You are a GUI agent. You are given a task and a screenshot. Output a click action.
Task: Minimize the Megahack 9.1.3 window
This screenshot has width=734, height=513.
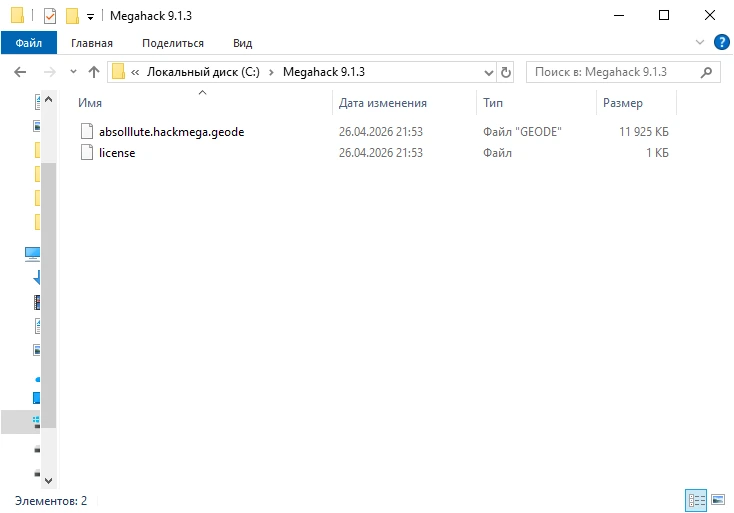pos(619,15)
